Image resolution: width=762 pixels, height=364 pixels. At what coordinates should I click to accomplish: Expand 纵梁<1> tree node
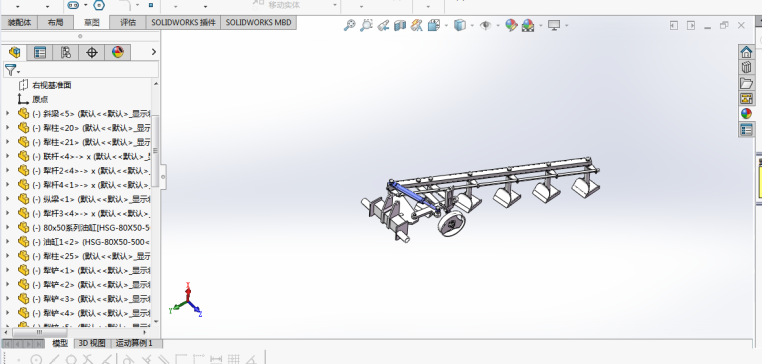[x=7, y=199]
